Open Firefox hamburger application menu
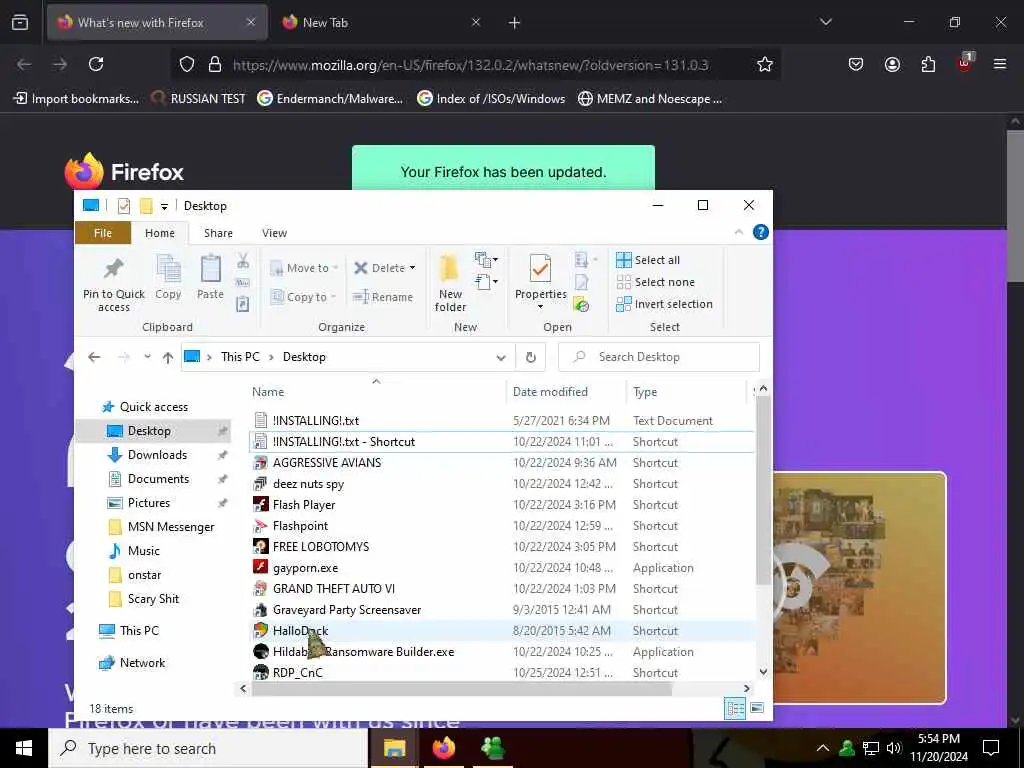The image size is (1024, 768). 1000,64
